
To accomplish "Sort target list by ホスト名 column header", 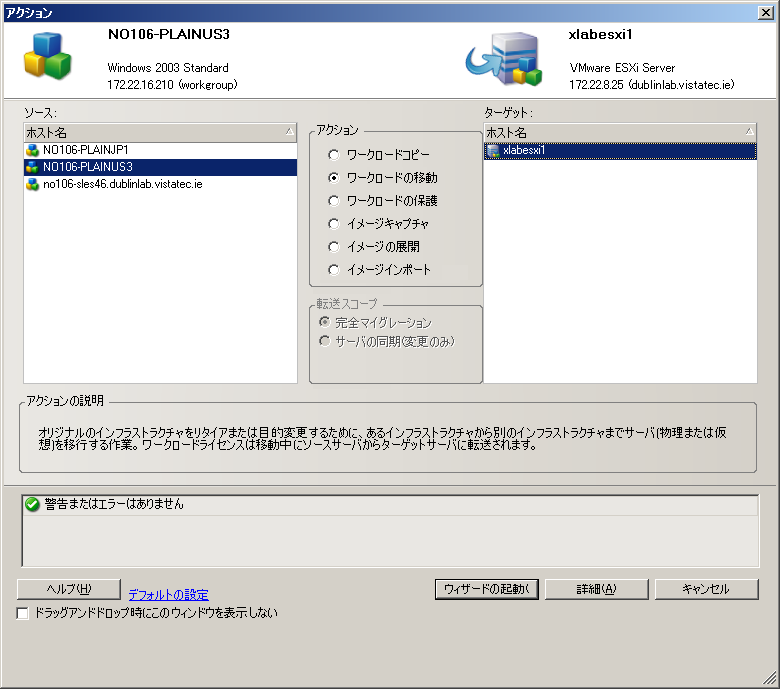I will coord(620,133).
